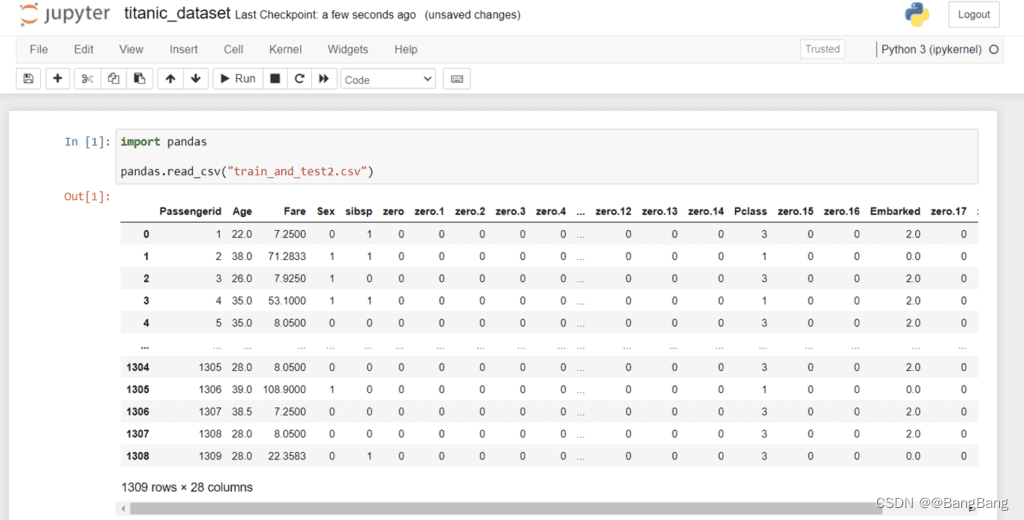
Task: Click the (unsaved changes) status text
Action: click(472, 15)
